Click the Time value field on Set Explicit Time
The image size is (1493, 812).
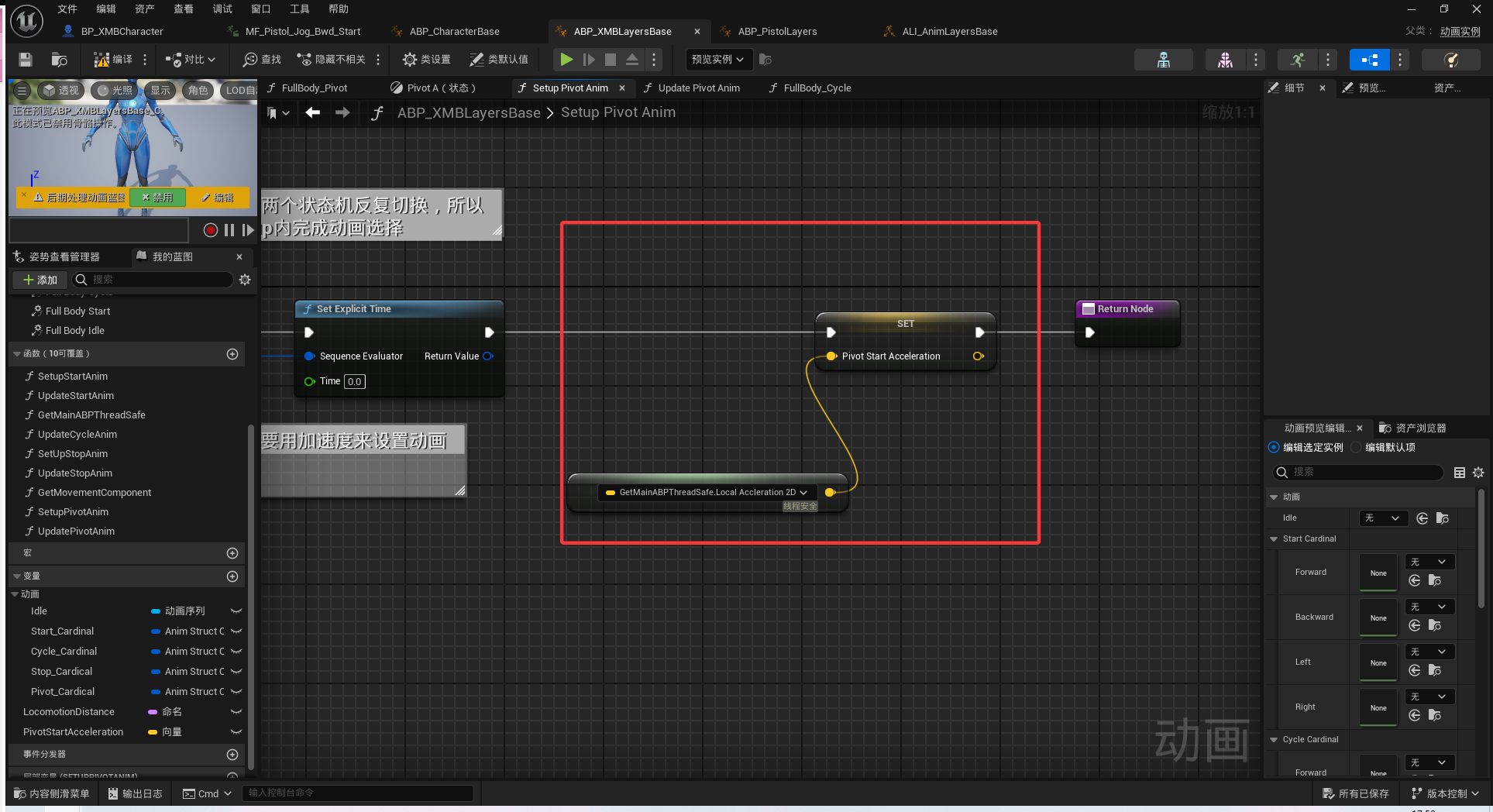click(354, 381)
